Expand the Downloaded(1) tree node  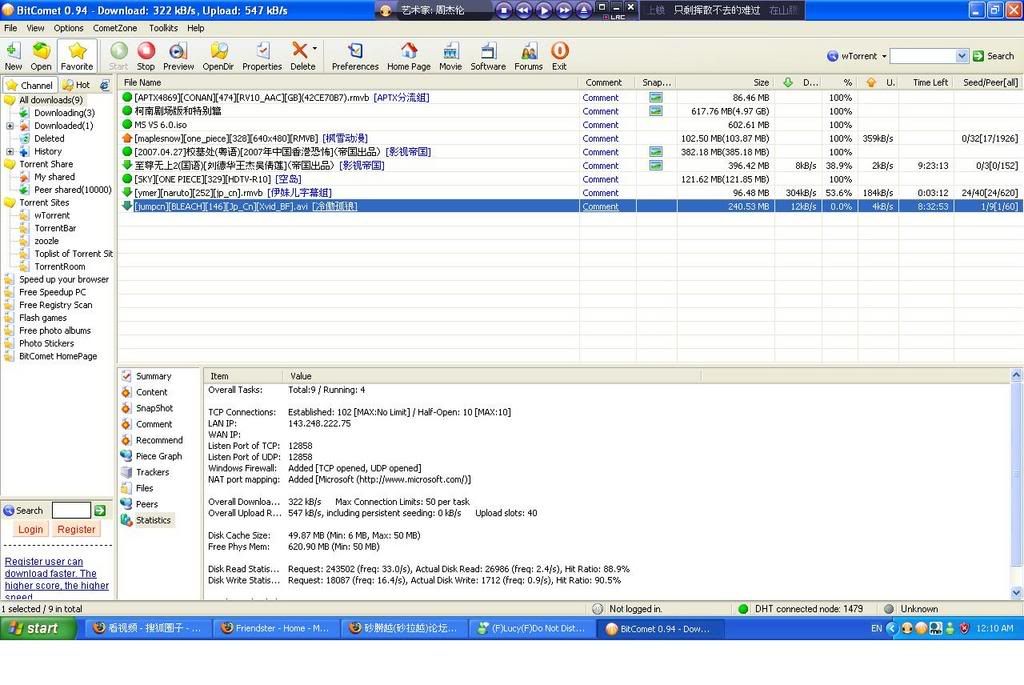click(x=10, y=126)
